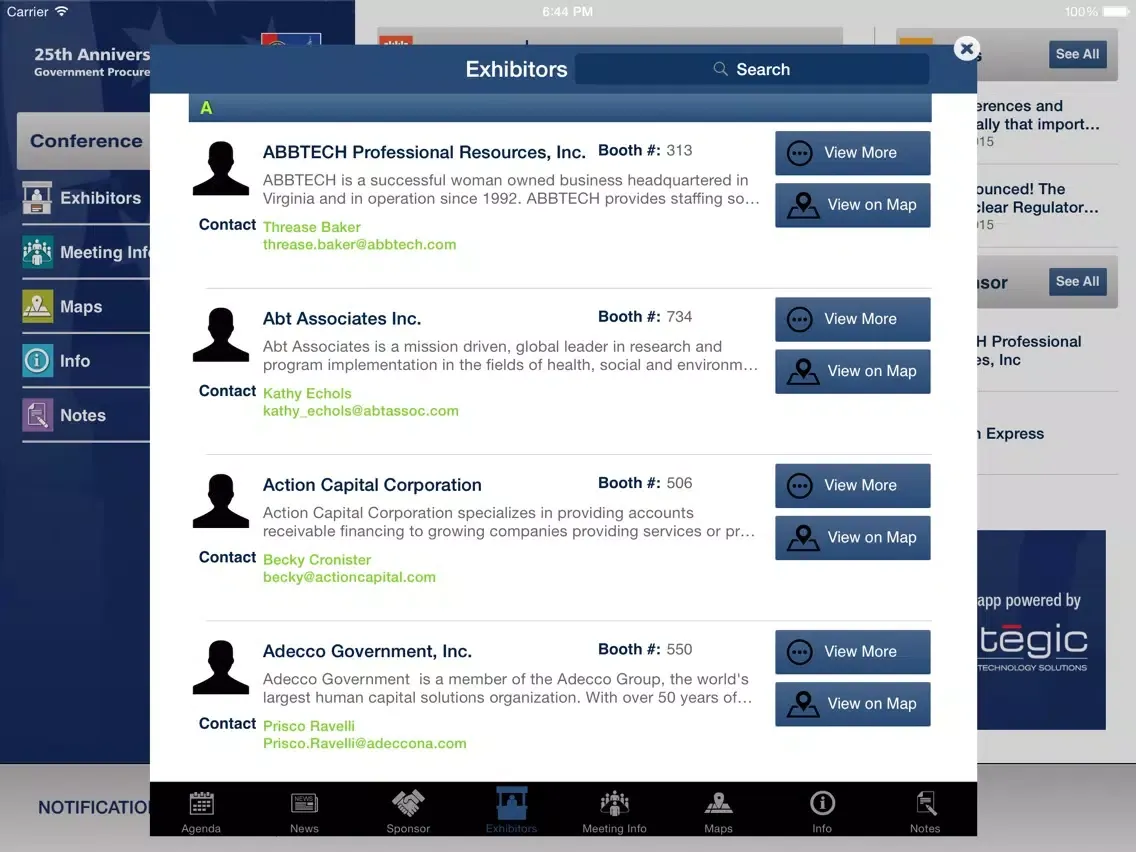Open the News tab in bottom bar
1136x852 pixels.
pyautogui.click(x=304, y=811)
